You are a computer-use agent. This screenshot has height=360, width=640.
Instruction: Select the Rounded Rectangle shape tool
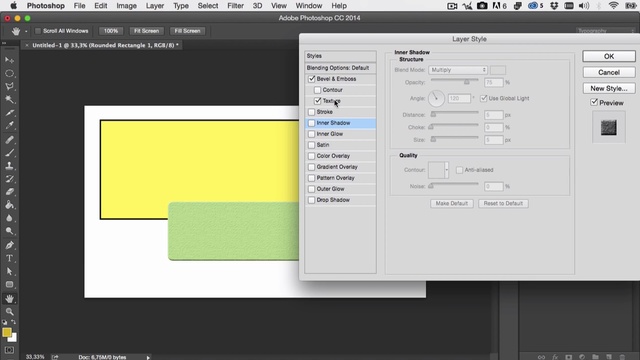coord(9,284)
